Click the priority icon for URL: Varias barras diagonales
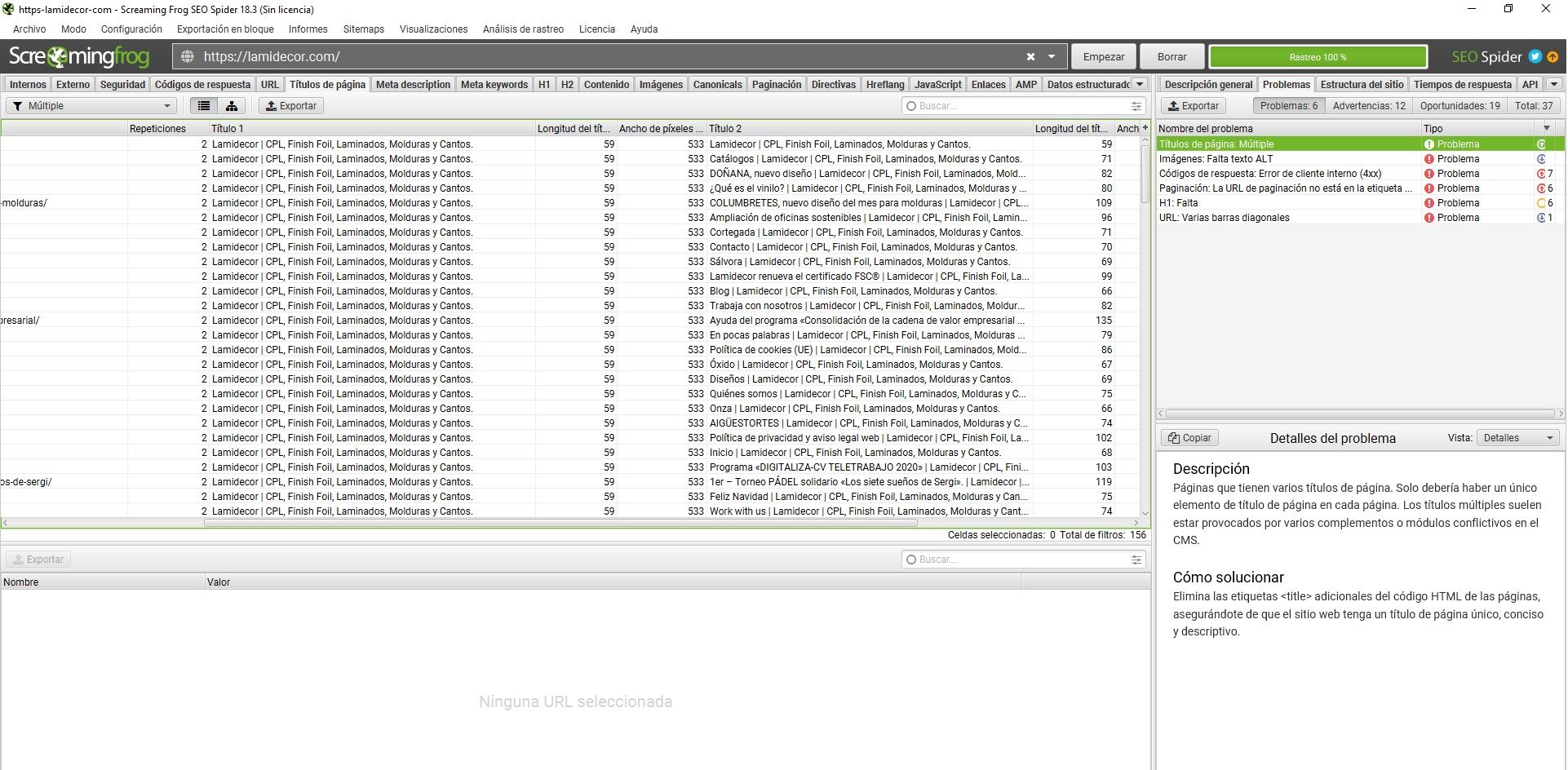The height and width of the screenshot is (770, 1568). 1541,218
